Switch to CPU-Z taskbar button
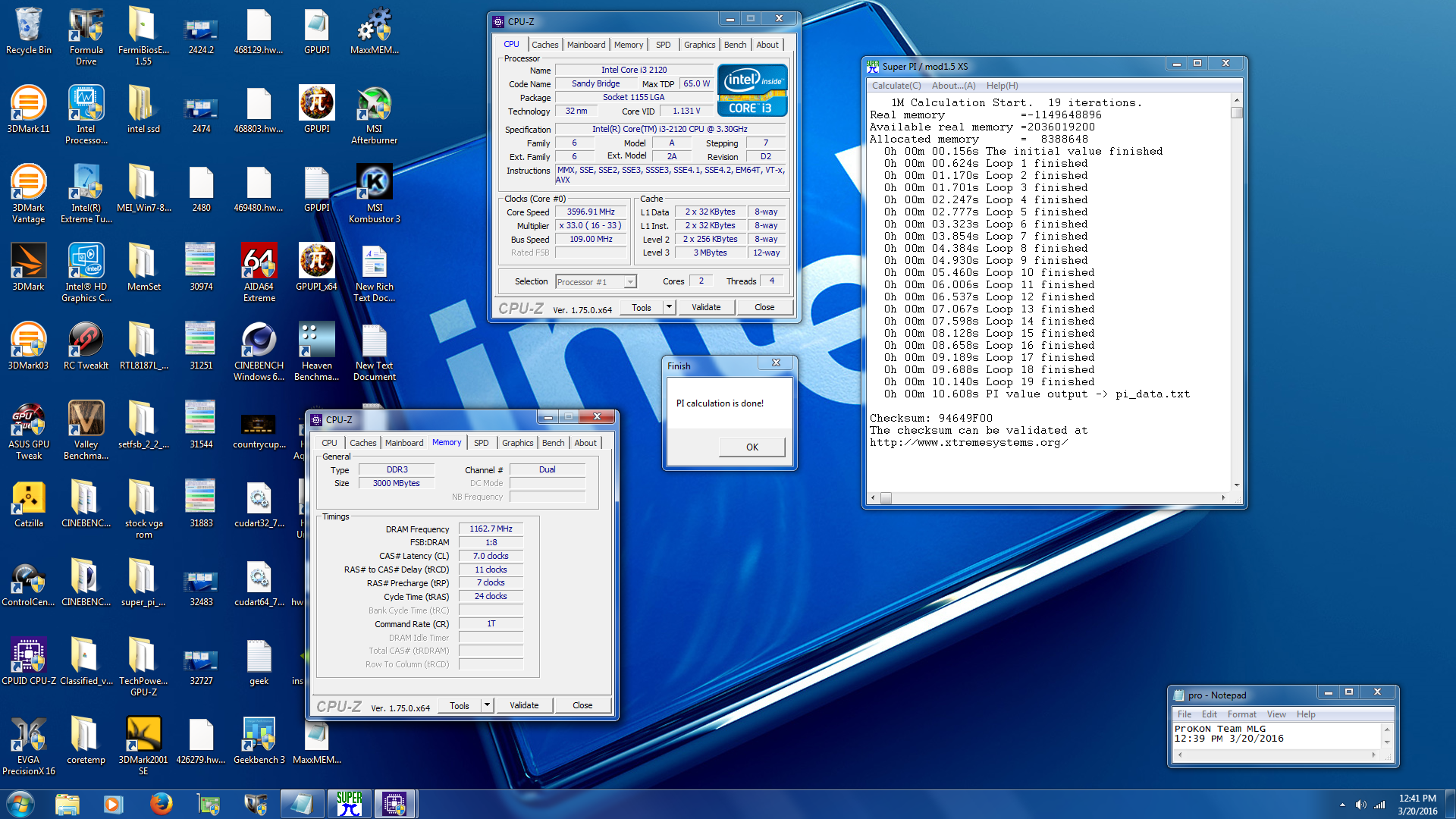1456x819 pixels. tap(394, 804)
